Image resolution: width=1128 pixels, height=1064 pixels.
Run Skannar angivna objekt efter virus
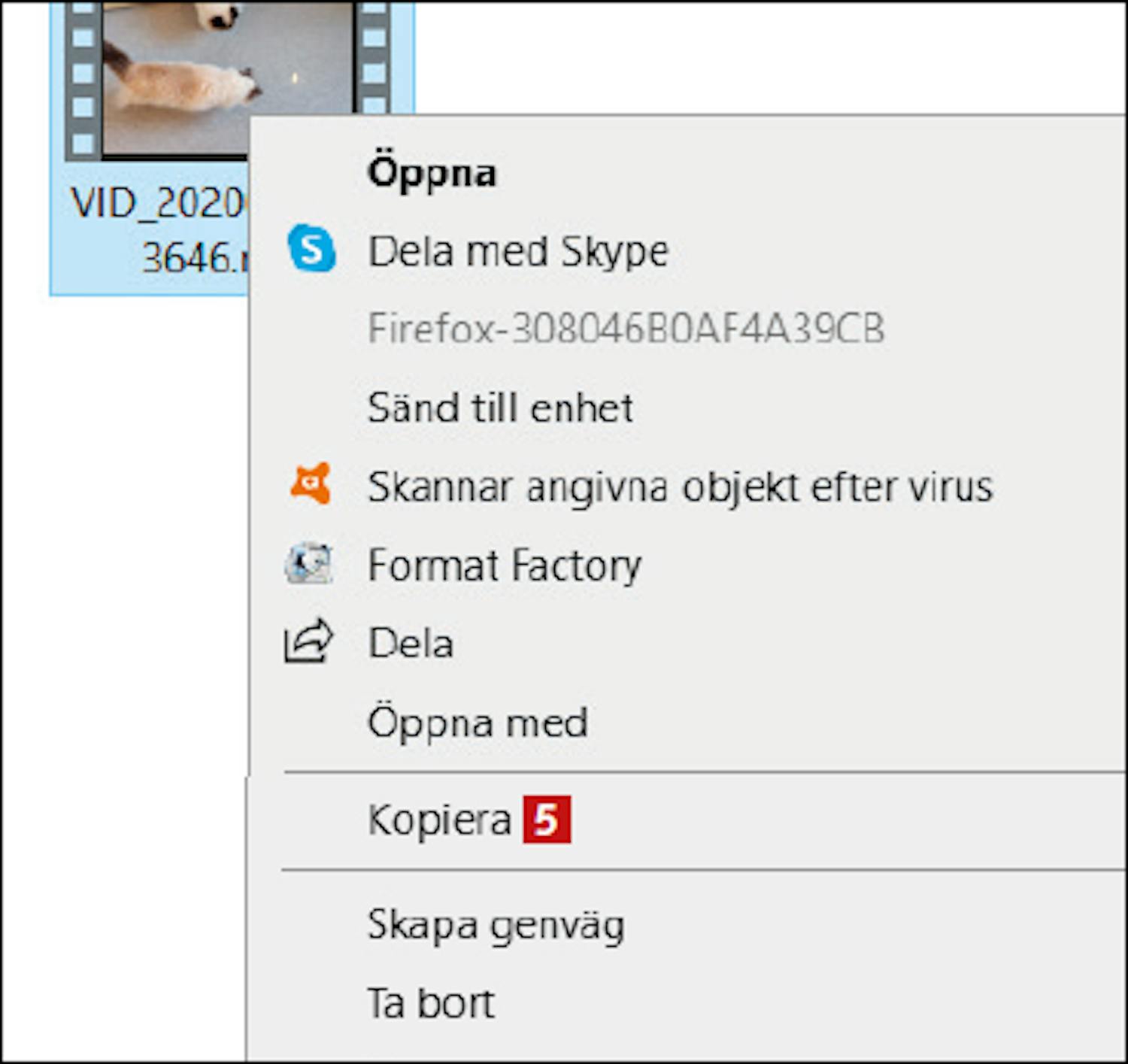point(680,487)
